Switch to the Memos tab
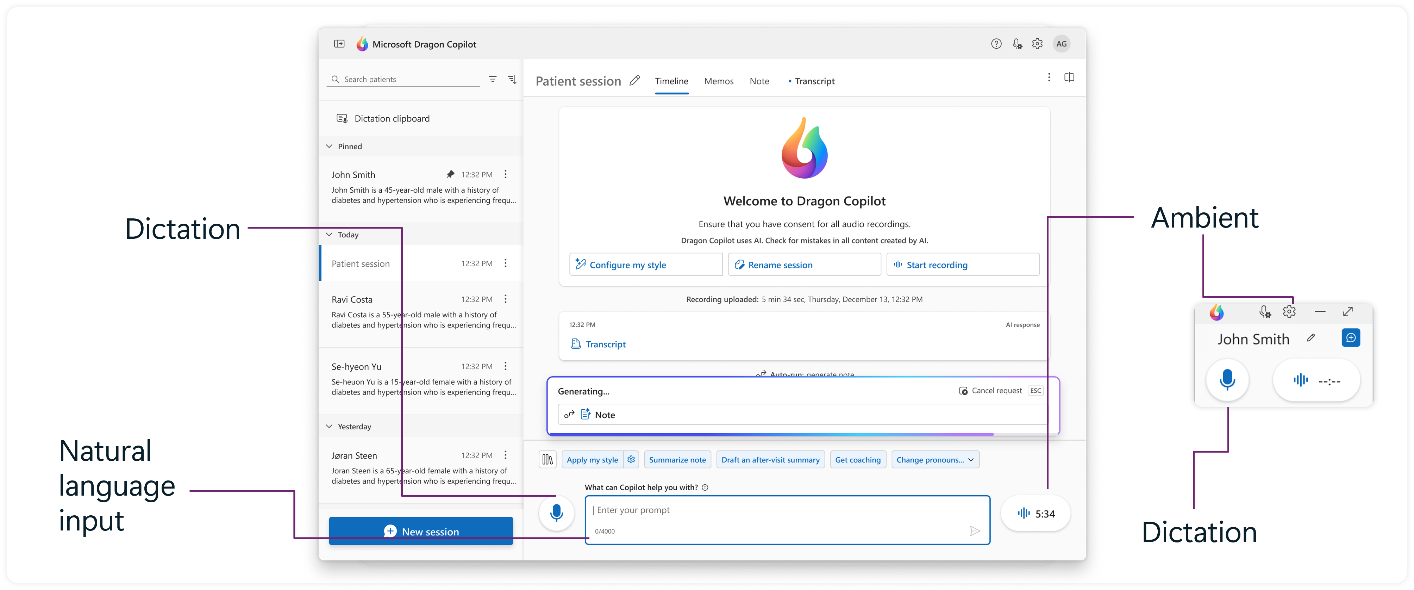1414x590 pixels. pos(719,81)
